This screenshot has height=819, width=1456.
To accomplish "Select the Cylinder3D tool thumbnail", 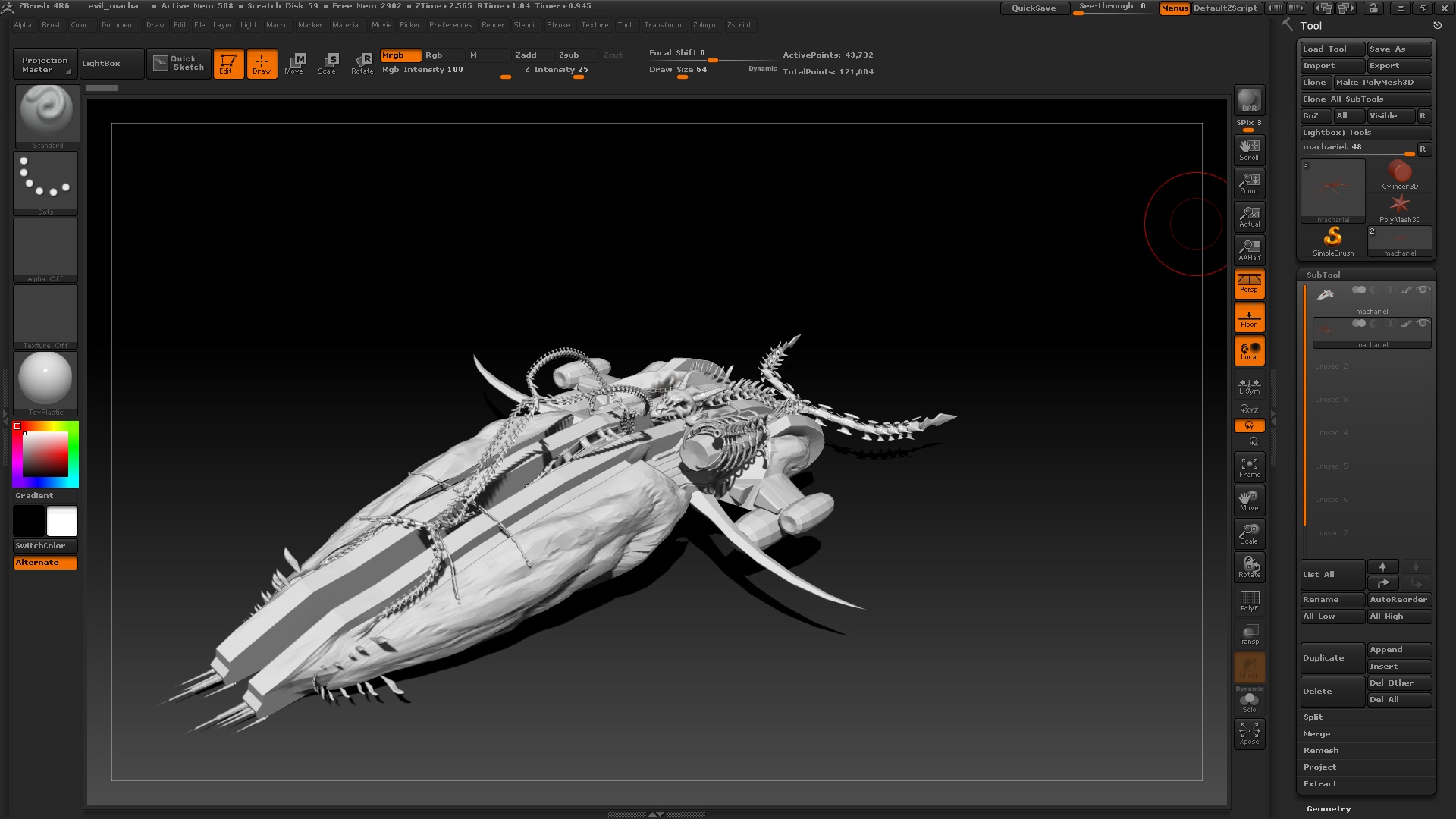I will (1399, 174).
